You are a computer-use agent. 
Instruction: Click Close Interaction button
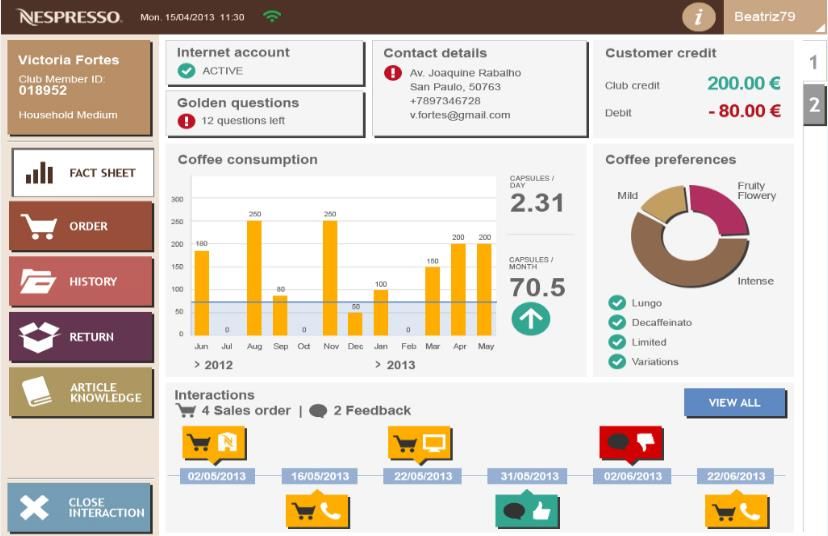point(80,507)
